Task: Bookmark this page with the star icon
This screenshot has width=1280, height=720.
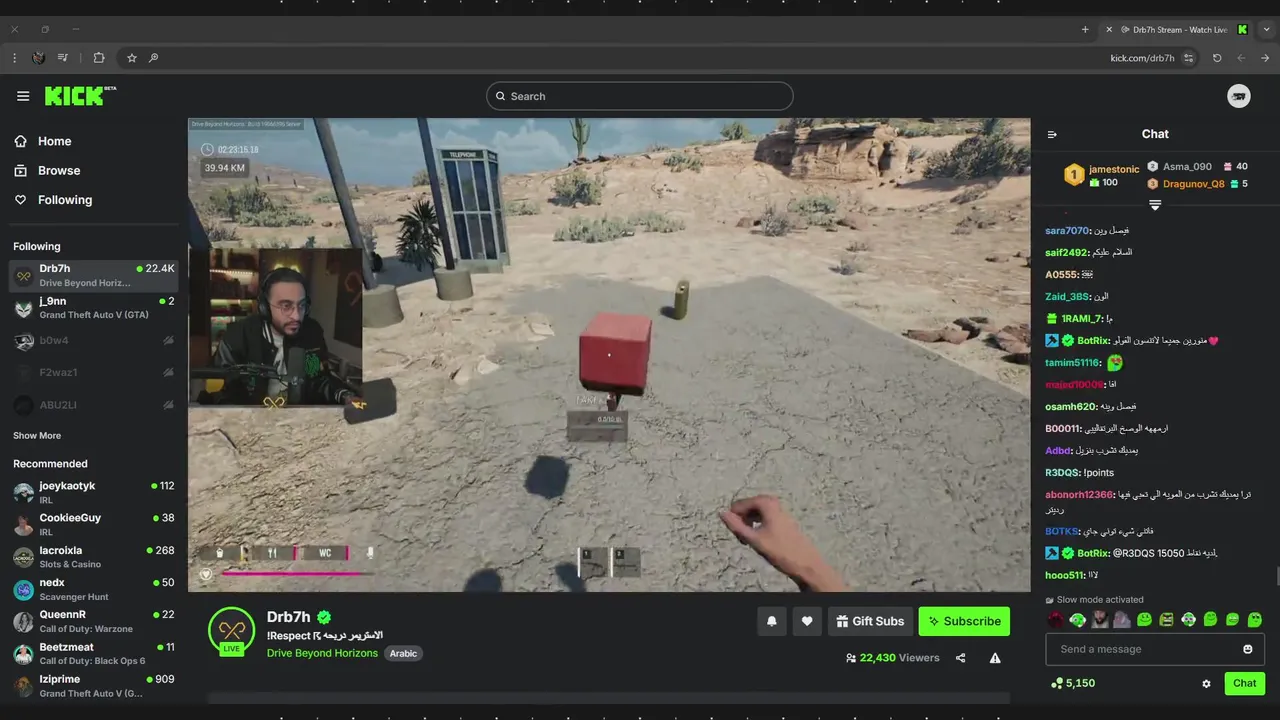Action: point(131,58)
